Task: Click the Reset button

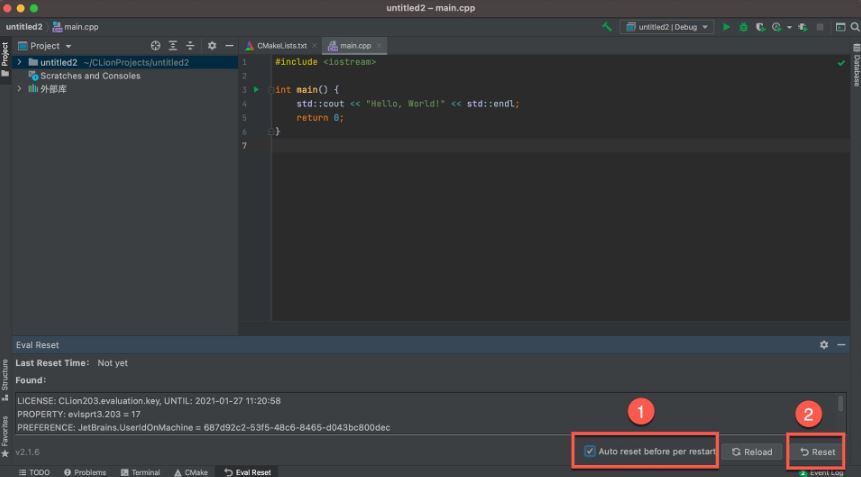Action: tap(817, 452)
